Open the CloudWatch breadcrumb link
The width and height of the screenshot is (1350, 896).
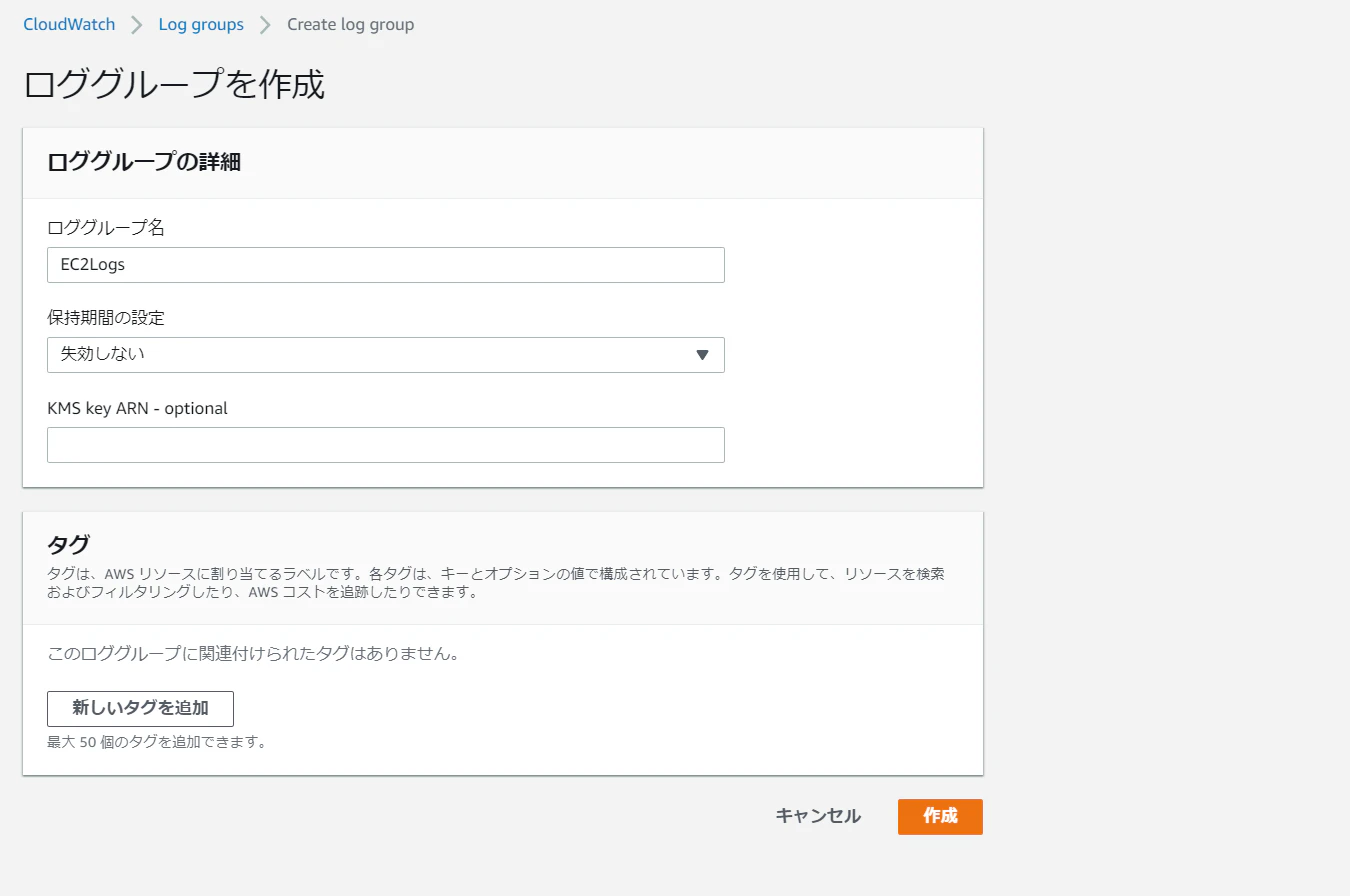pyautogui.click(x=69, y=24)
